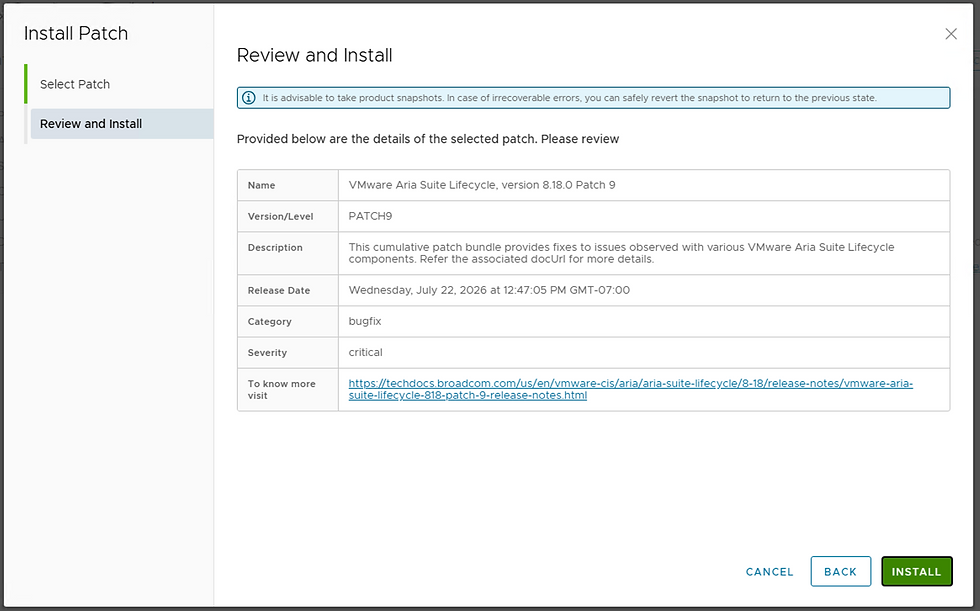Click the 'bugfix' category value
Viewport: 980px width, 611px height.
coord(365,321)
